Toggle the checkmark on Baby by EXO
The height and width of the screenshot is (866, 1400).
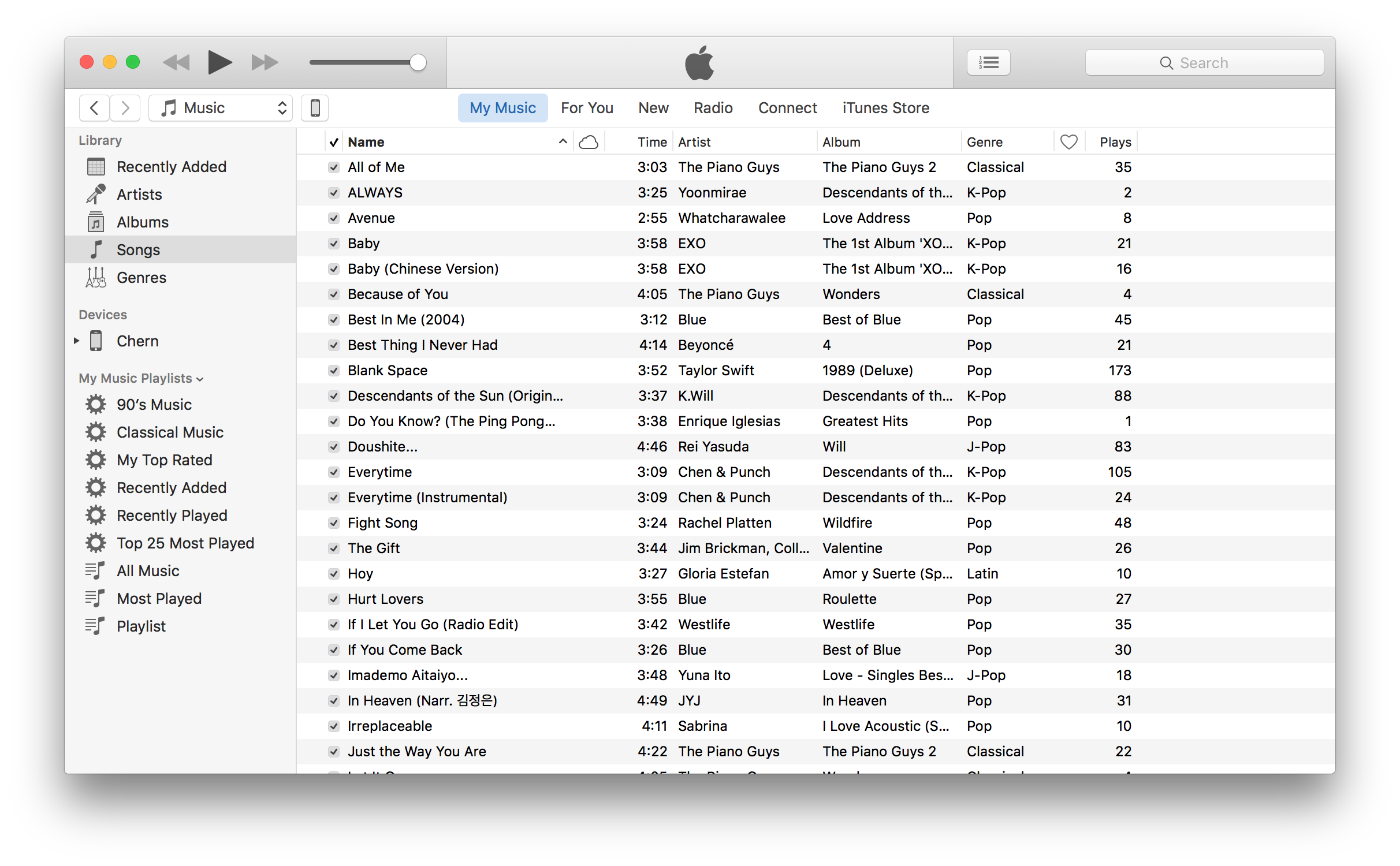pyautogui.click(x=333, y=244)
